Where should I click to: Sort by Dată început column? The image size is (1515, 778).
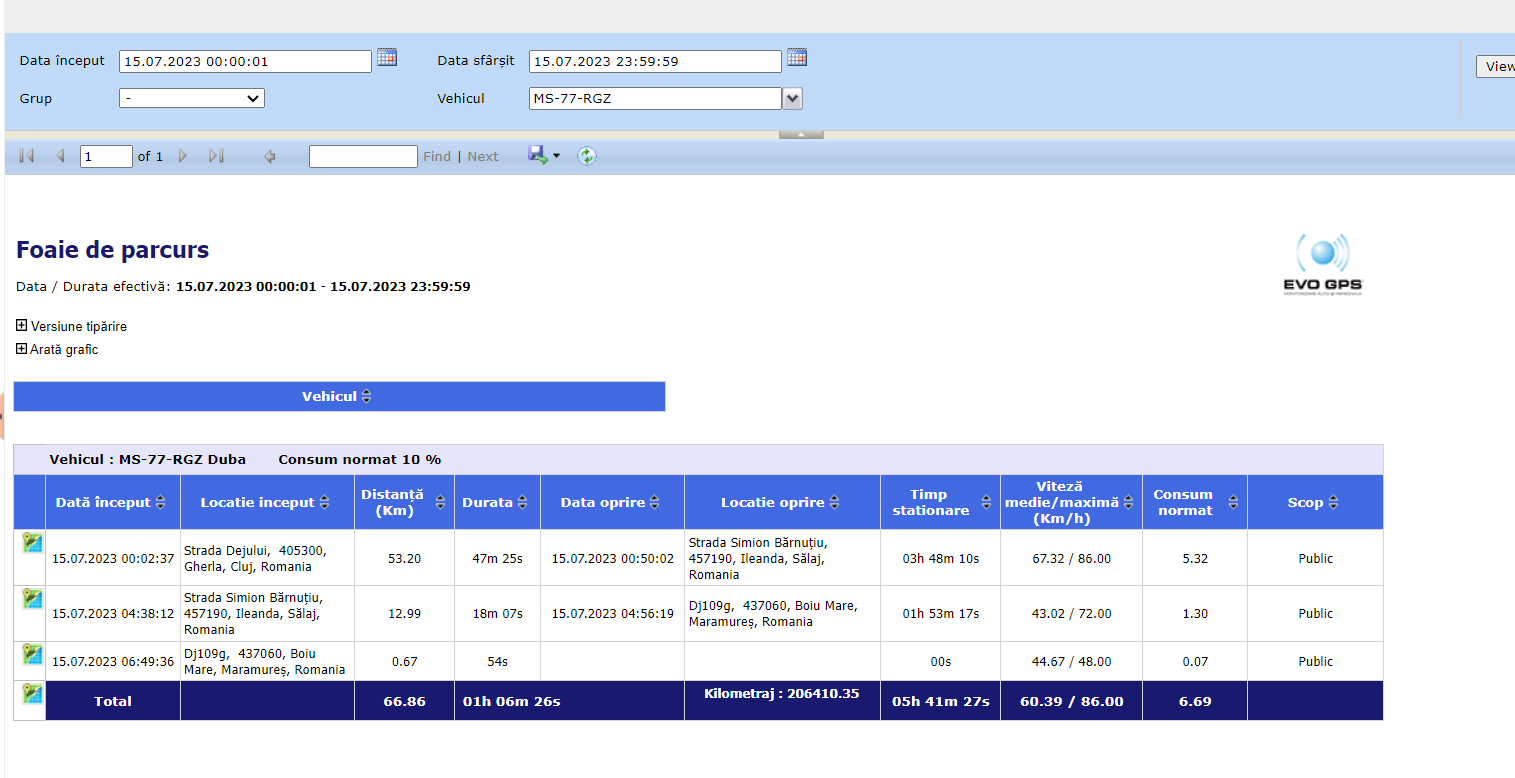pyautogui.click(x=161, y=503)
